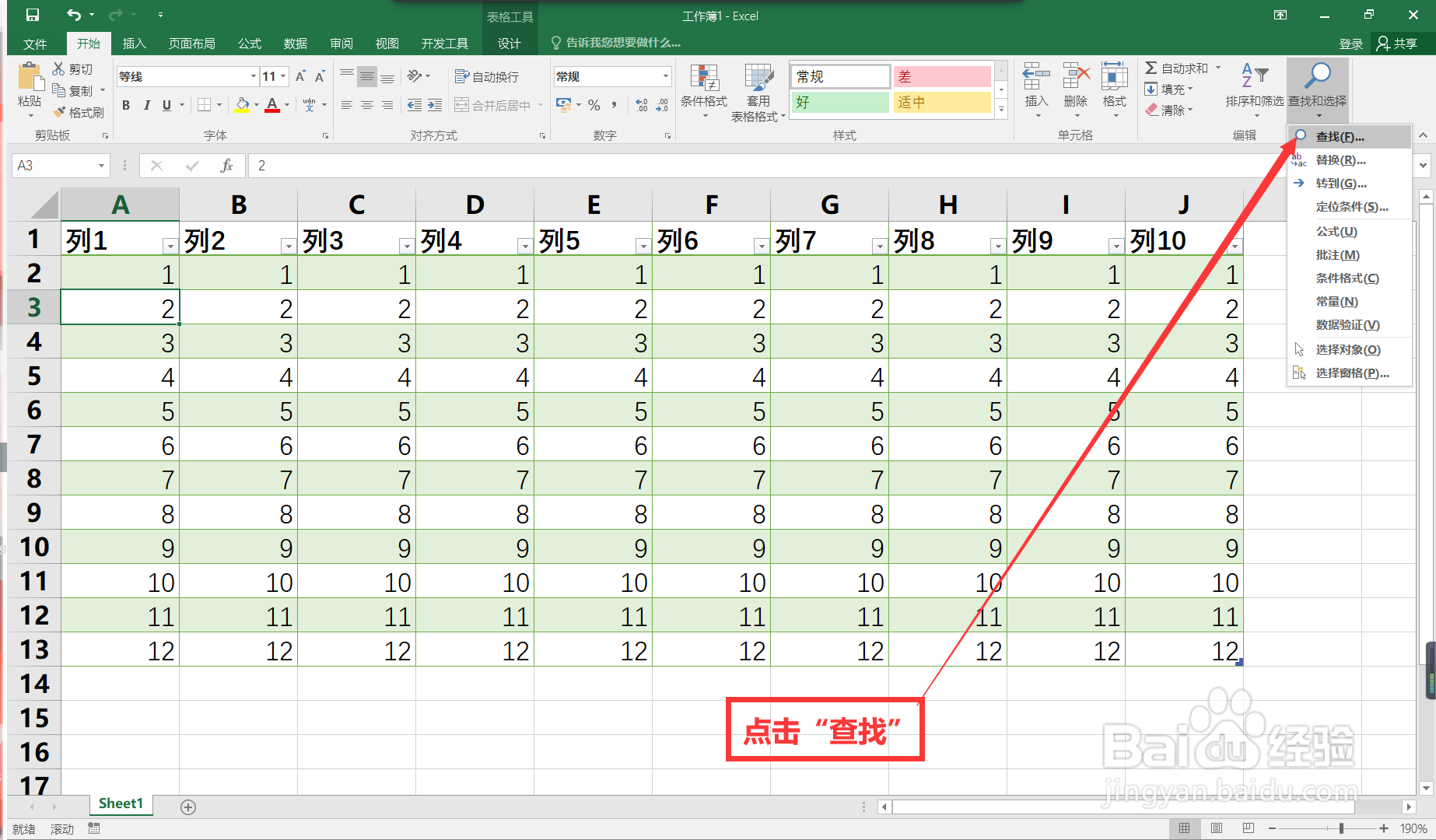Image resolution: width=1436 pixels, height=840 pixels.
Task: Select the Format Painter tool
Action: [x=79, y=111]
